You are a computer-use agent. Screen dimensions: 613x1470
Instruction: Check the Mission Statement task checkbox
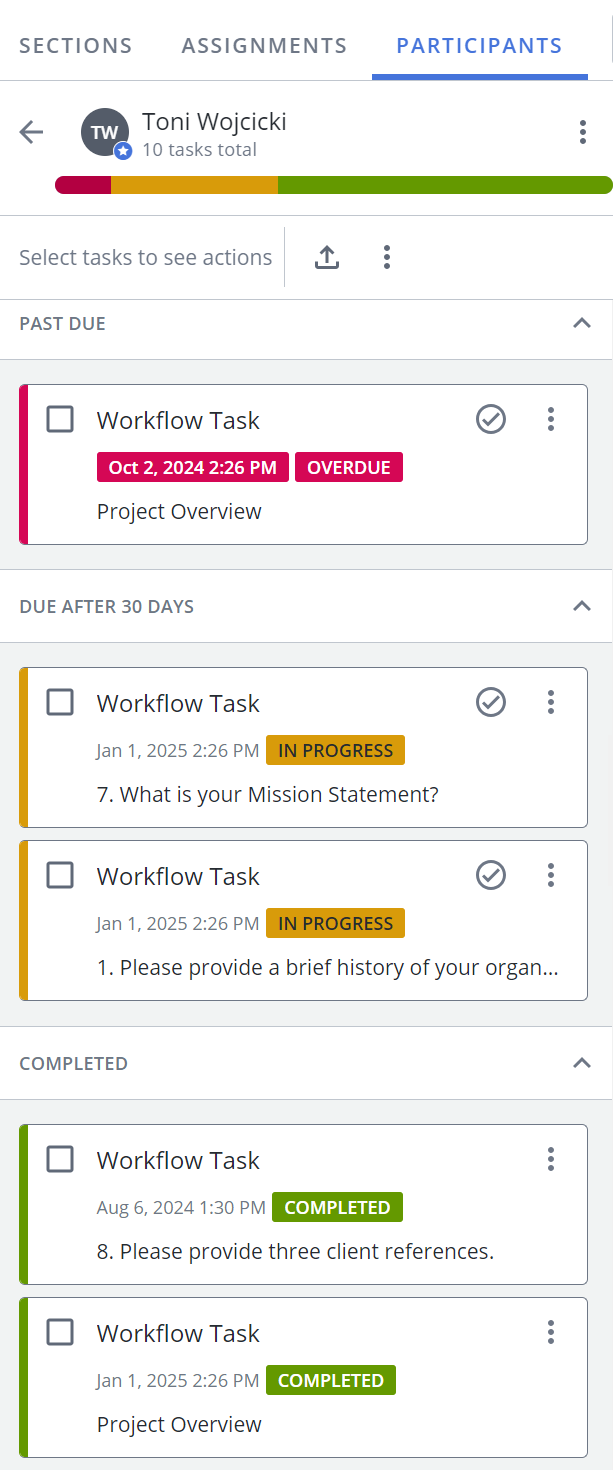60,702
